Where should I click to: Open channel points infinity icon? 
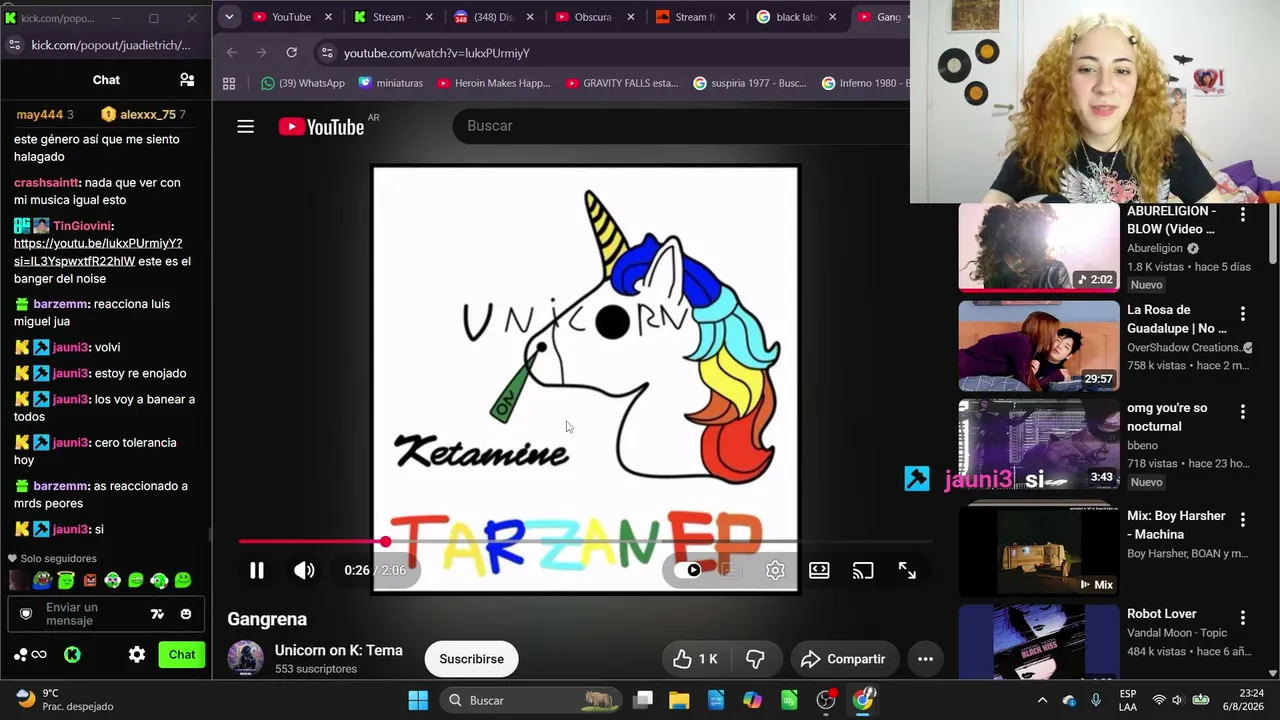pos(39,655)
